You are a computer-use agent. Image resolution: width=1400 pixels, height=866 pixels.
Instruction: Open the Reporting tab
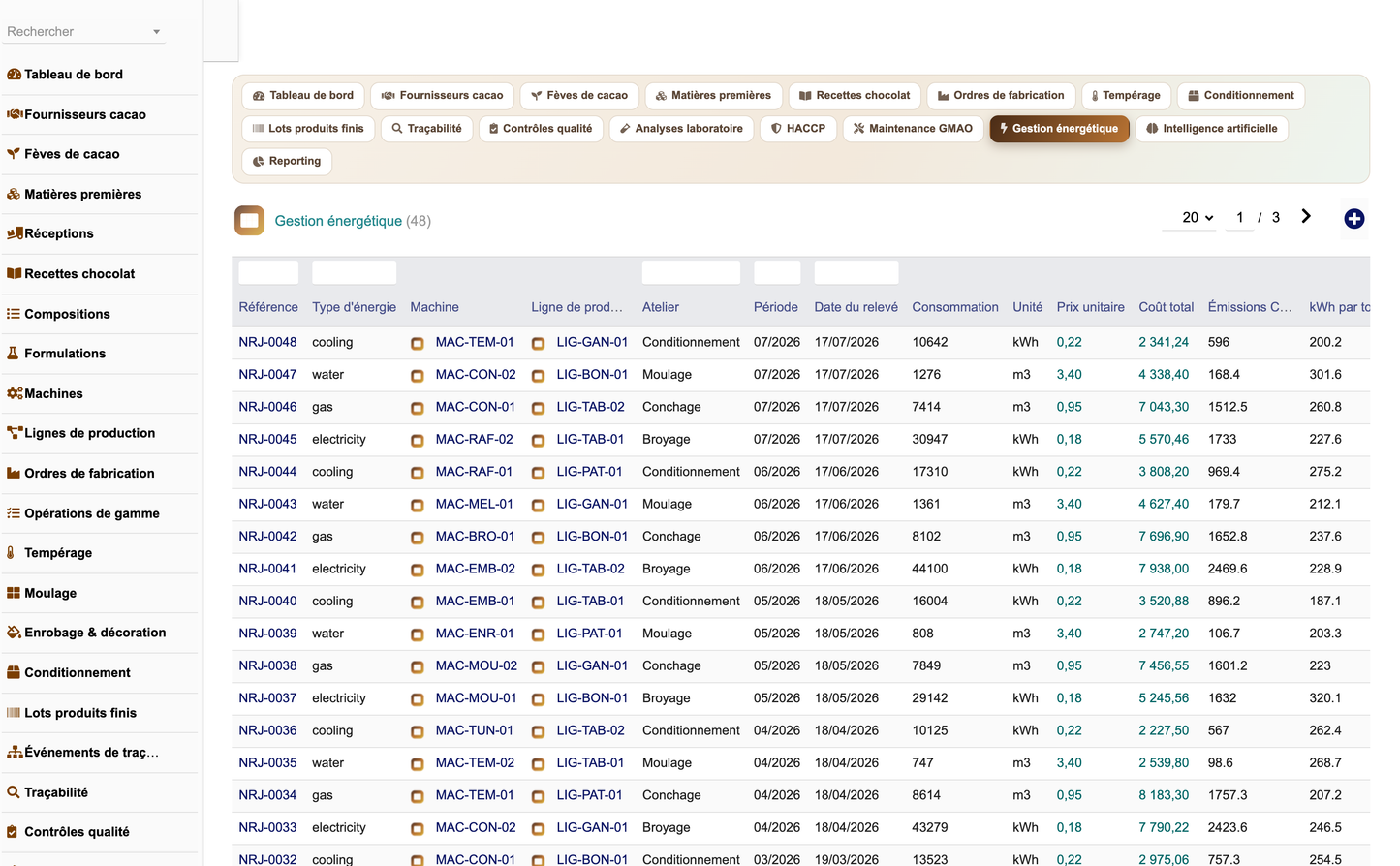287,162
